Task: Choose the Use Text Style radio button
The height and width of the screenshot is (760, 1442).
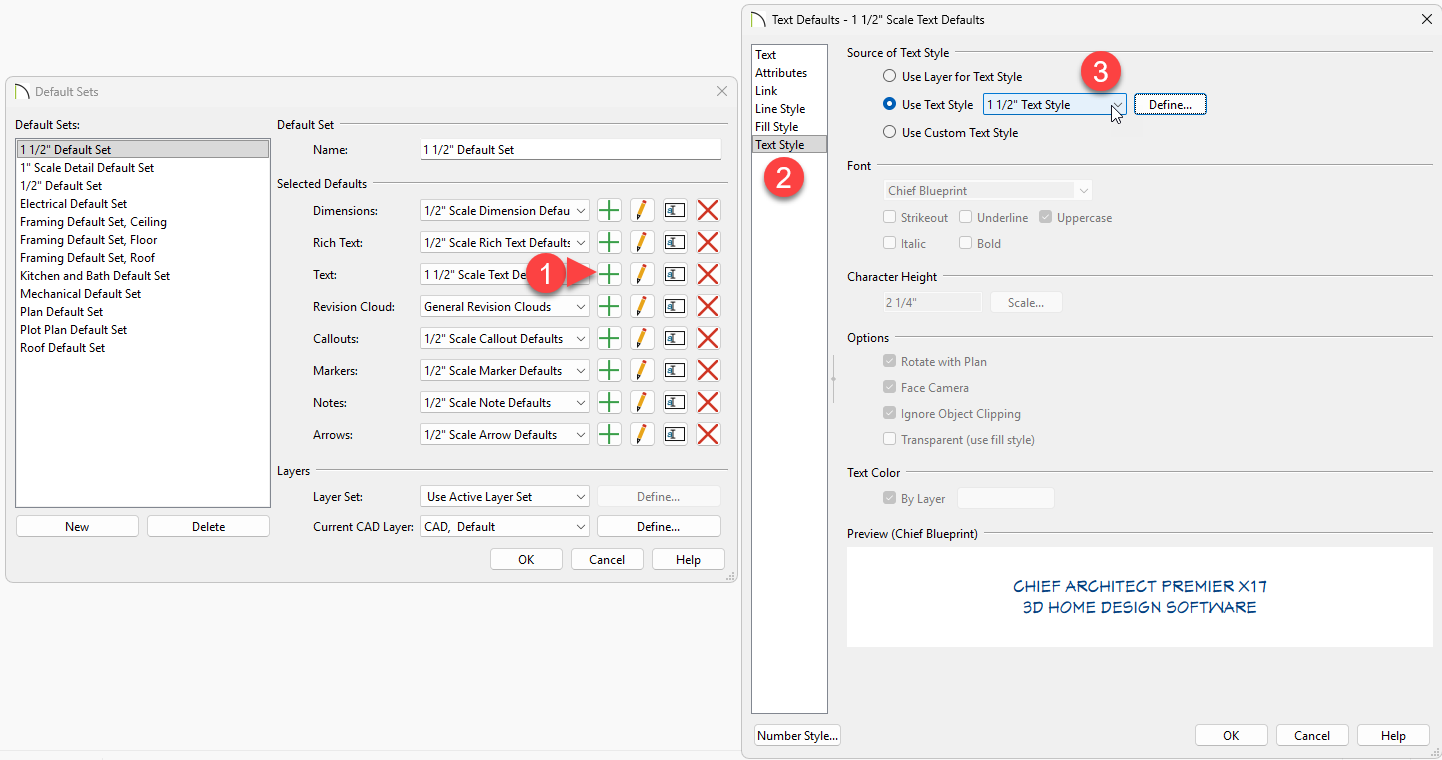Action: (889, 105)
